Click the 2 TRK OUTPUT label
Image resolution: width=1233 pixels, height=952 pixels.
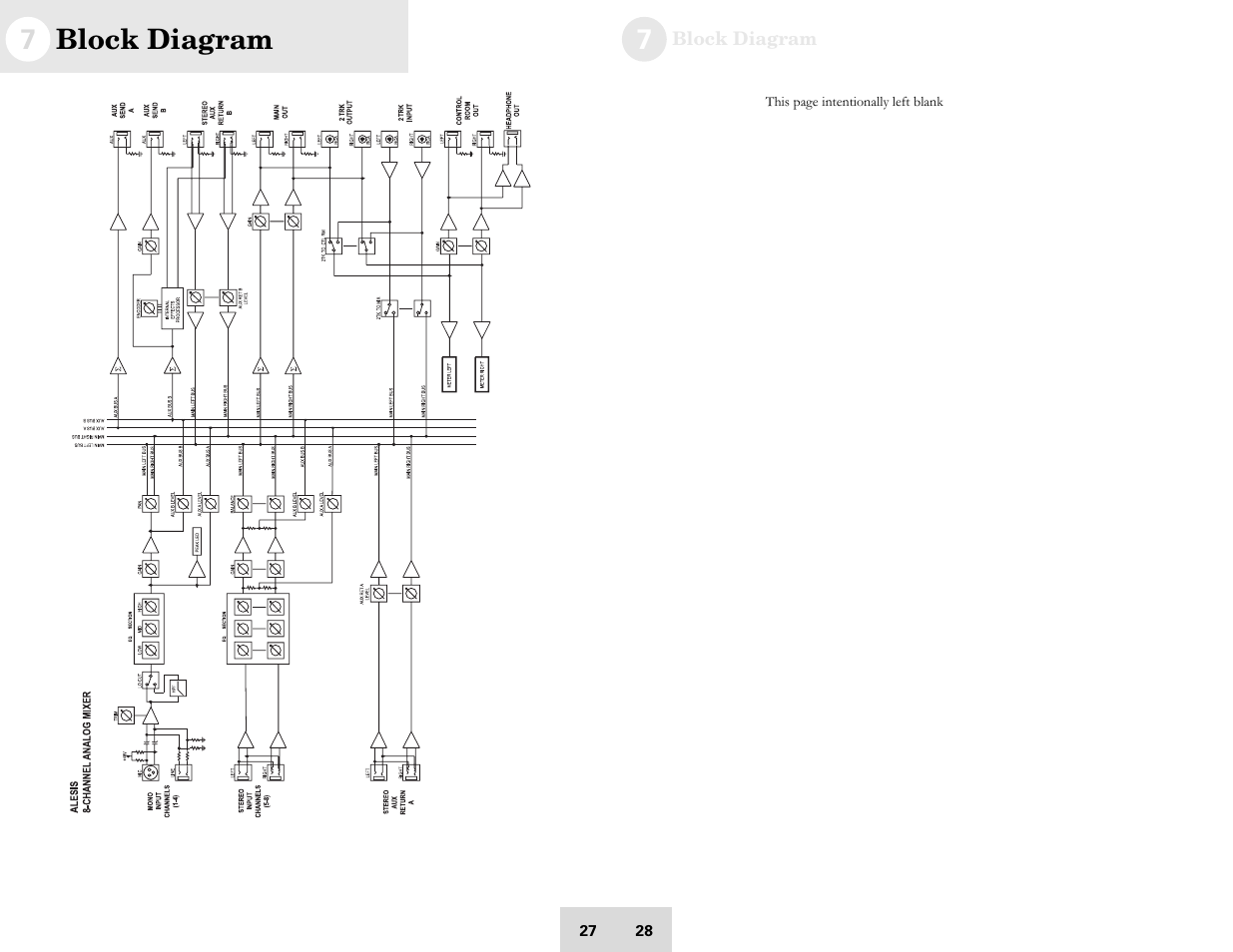click(x=346, y=110)
